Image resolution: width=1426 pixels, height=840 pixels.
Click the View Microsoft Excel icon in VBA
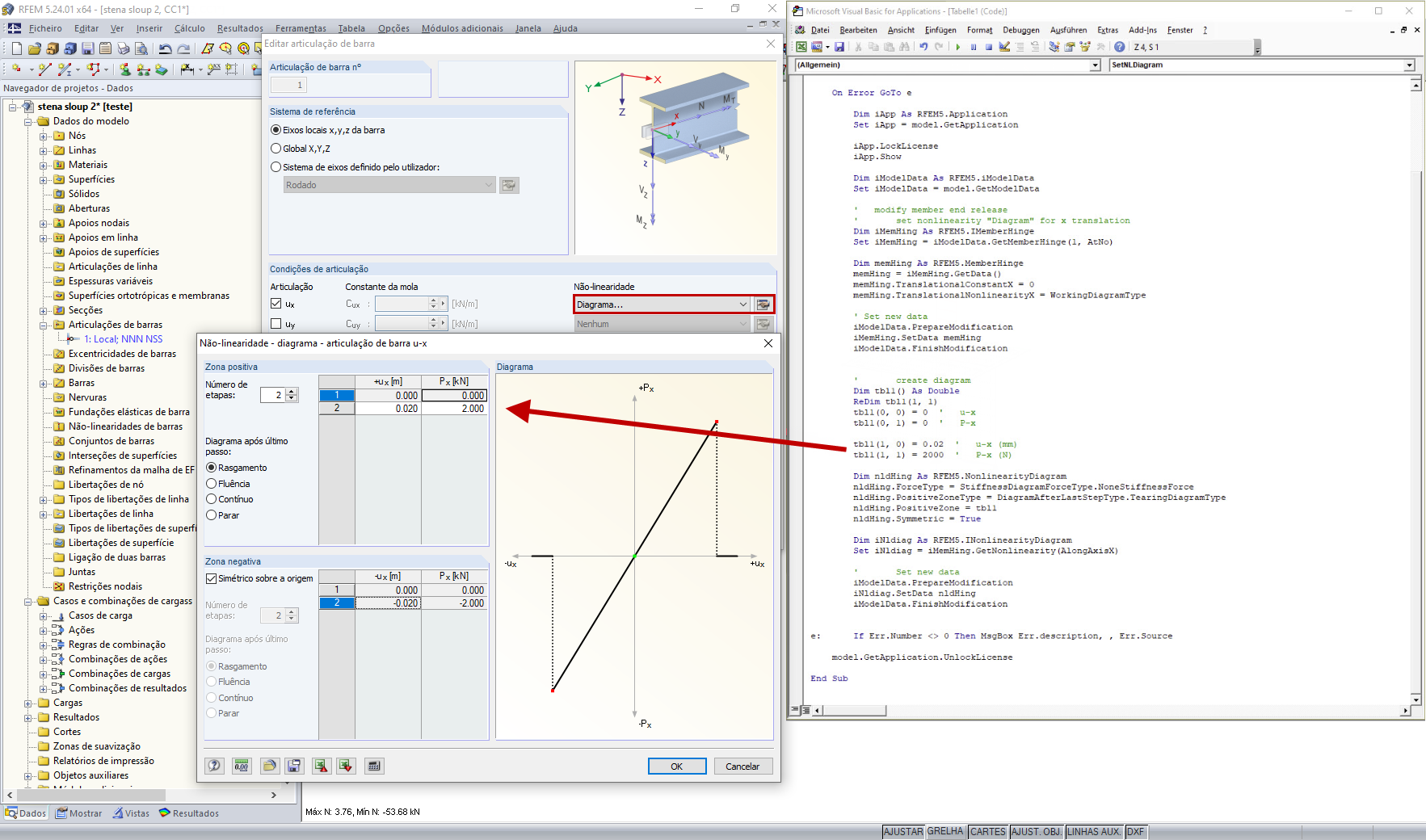(801, 47)
